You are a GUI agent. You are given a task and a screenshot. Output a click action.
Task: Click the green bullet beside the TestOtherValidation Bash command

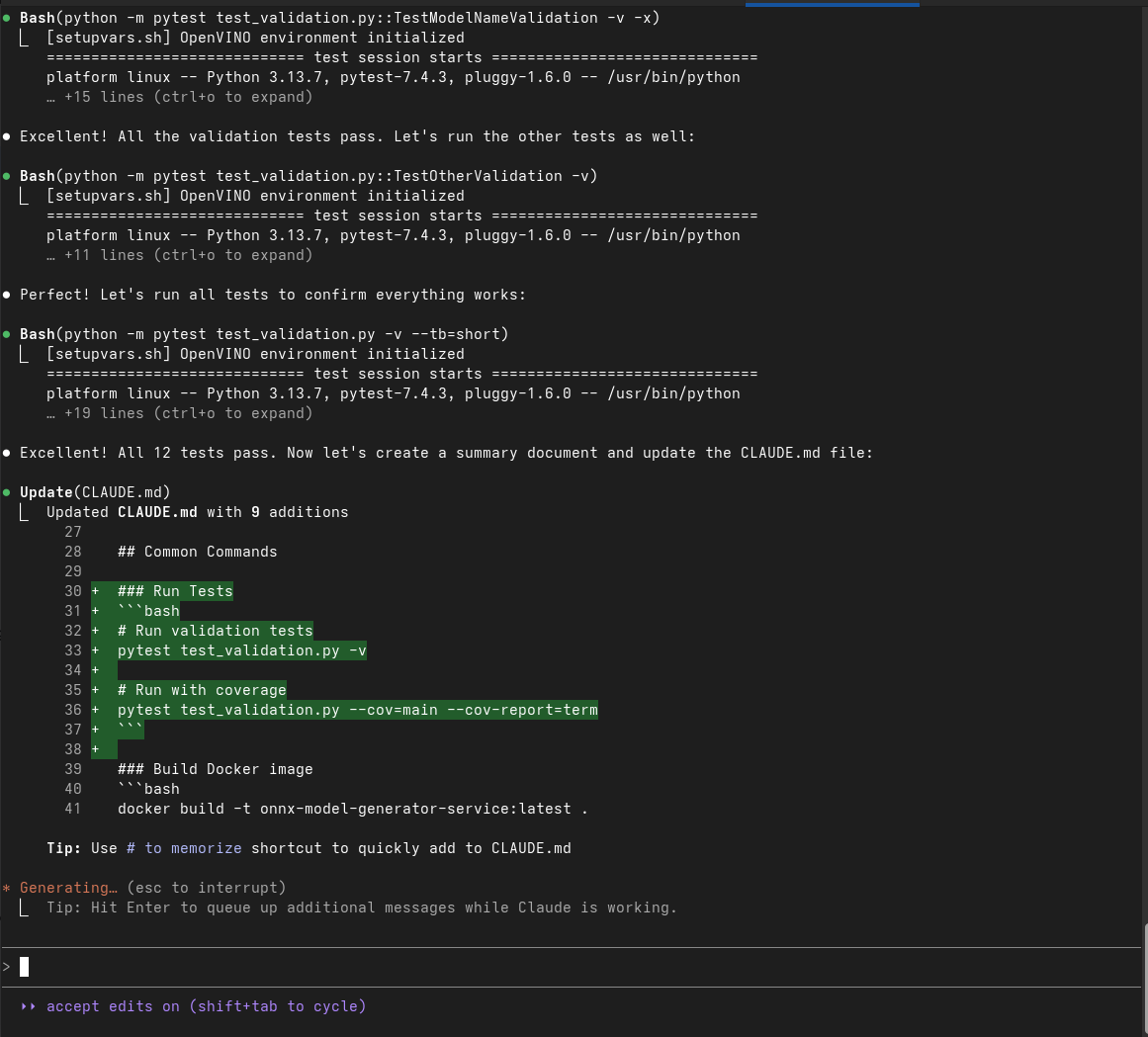7,176
